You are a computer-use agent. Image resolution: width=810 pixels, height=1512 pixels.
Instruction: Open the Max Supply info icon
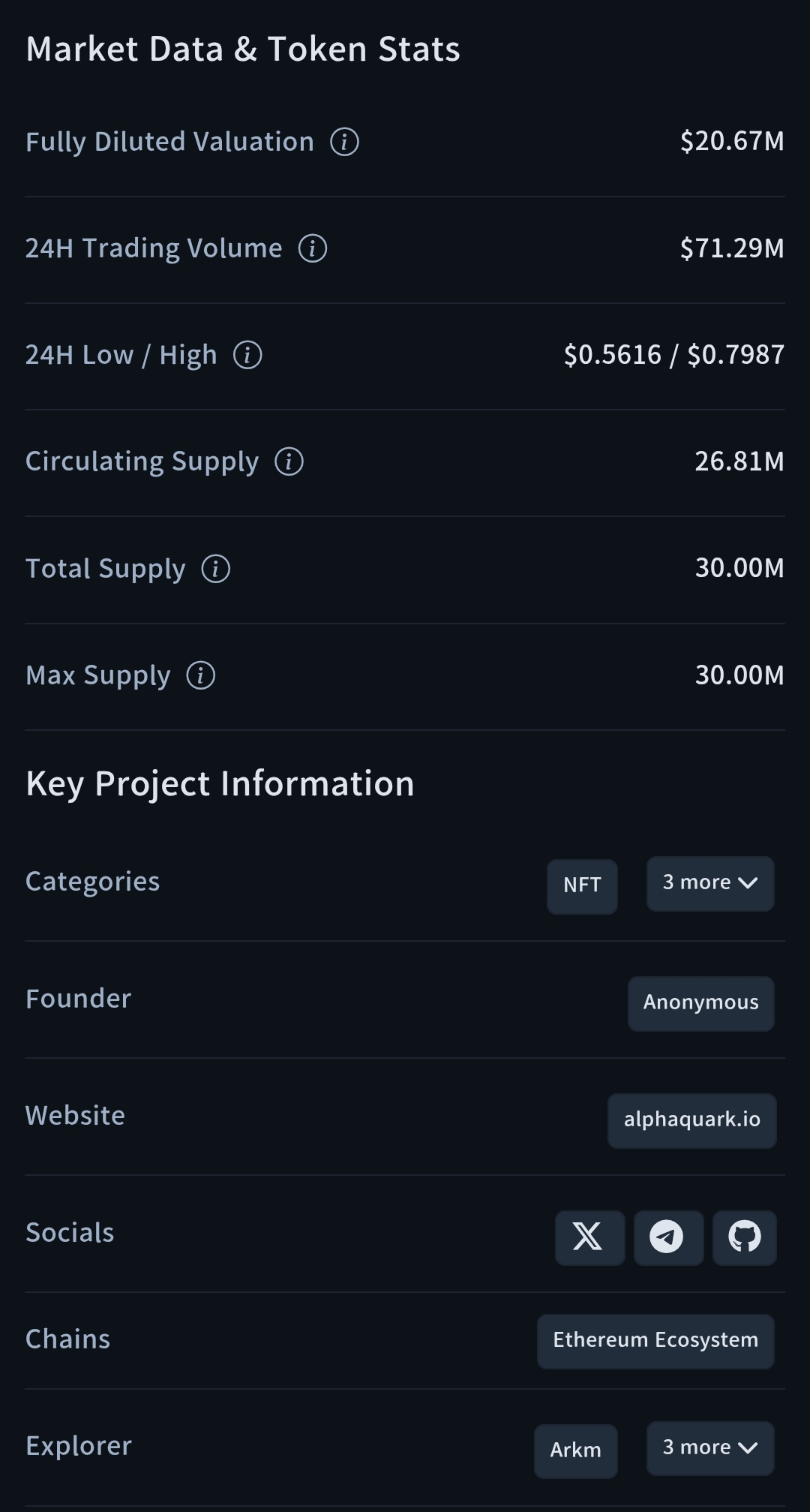pos(200,675)
